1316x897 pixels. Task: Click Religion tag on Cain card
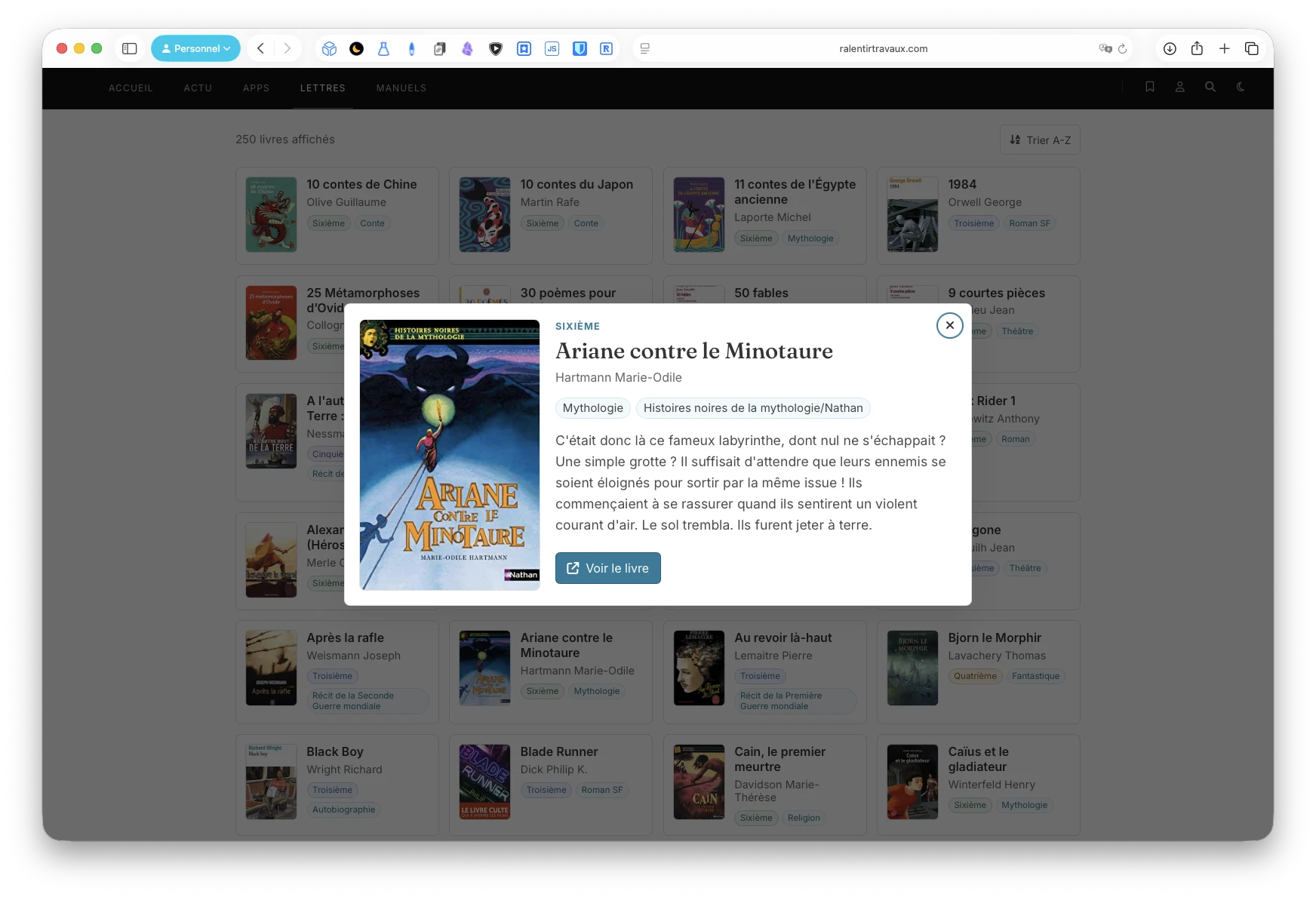[803, 818]
